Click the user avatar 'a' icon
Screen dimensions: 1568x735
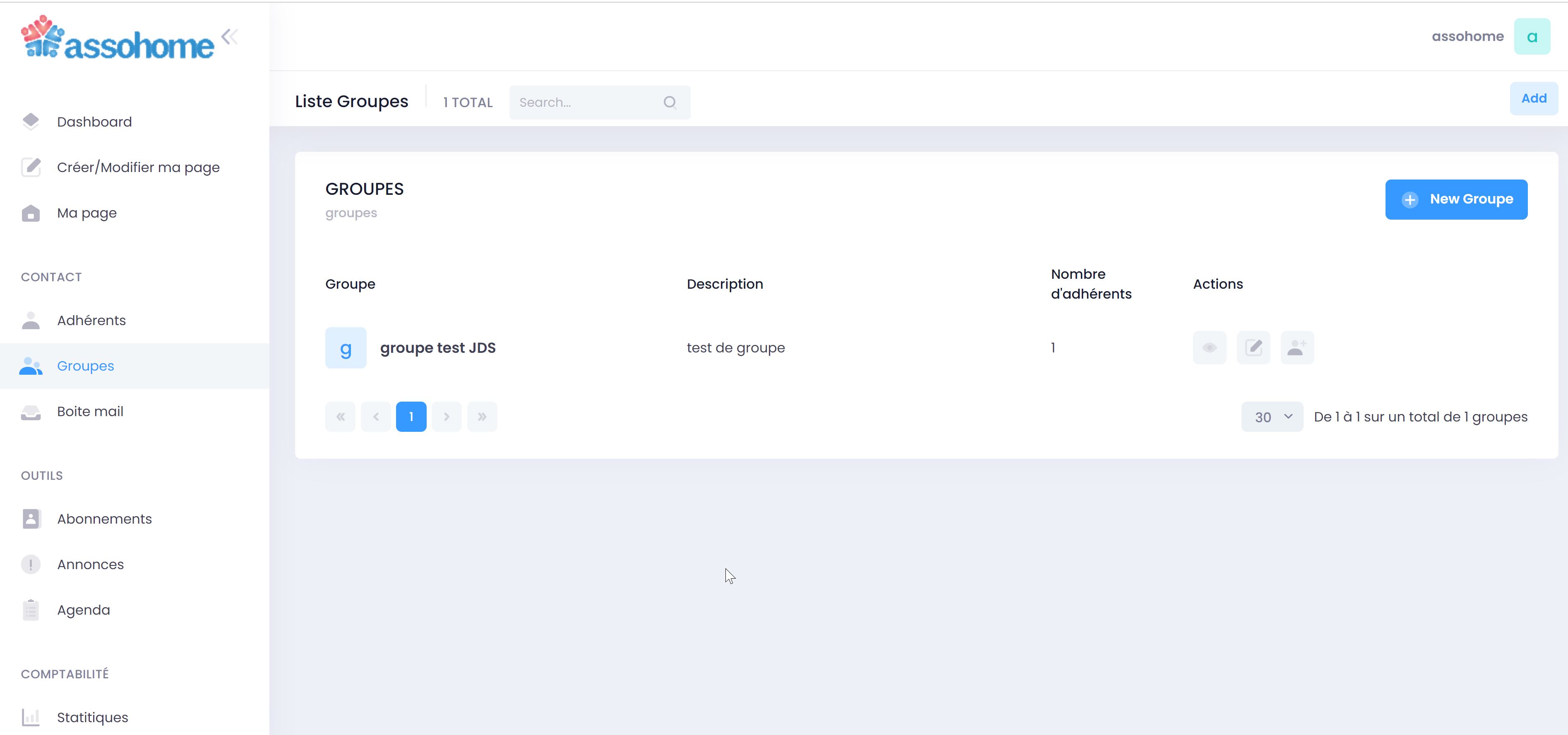(1532, 36)
